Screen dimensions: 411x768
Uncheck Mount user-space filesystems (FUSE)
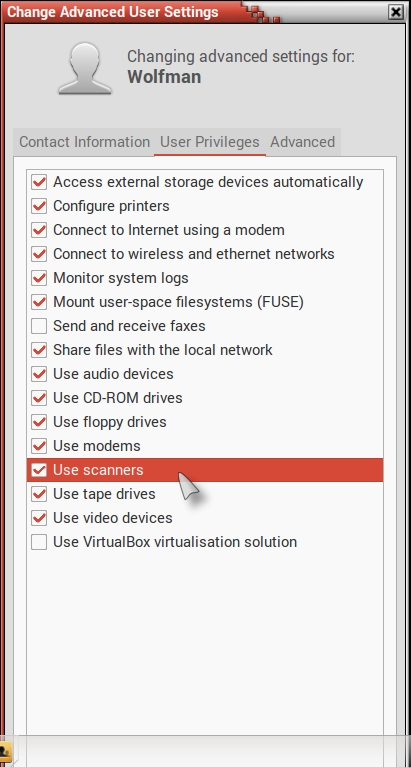(39, 302)
